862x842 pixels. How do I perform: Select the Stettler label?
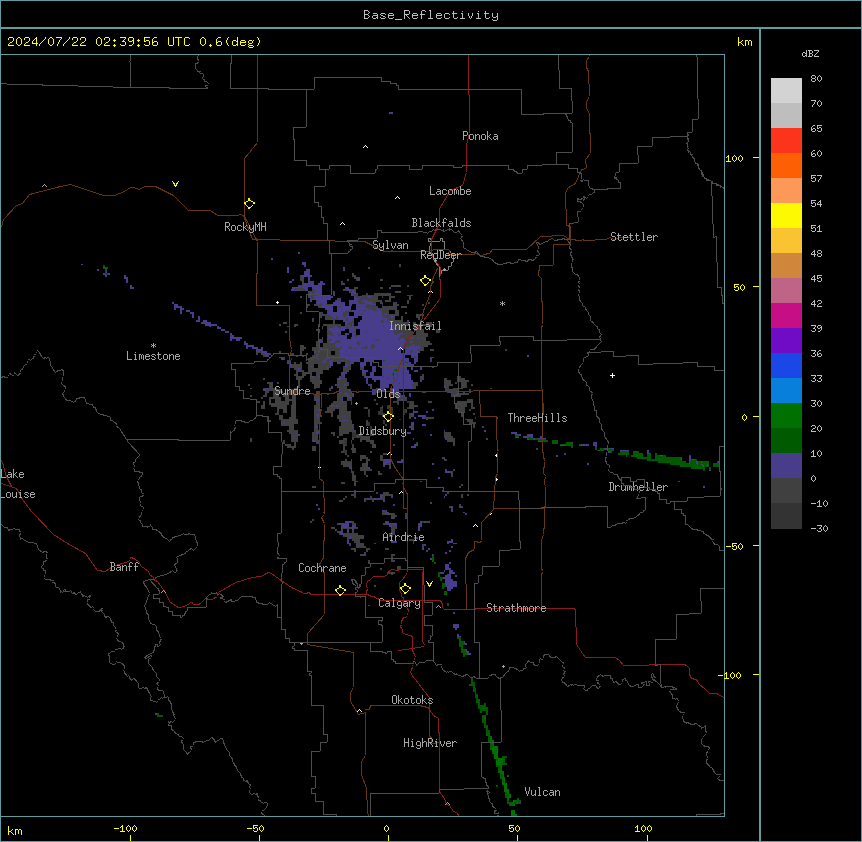[x=633, y=237]
